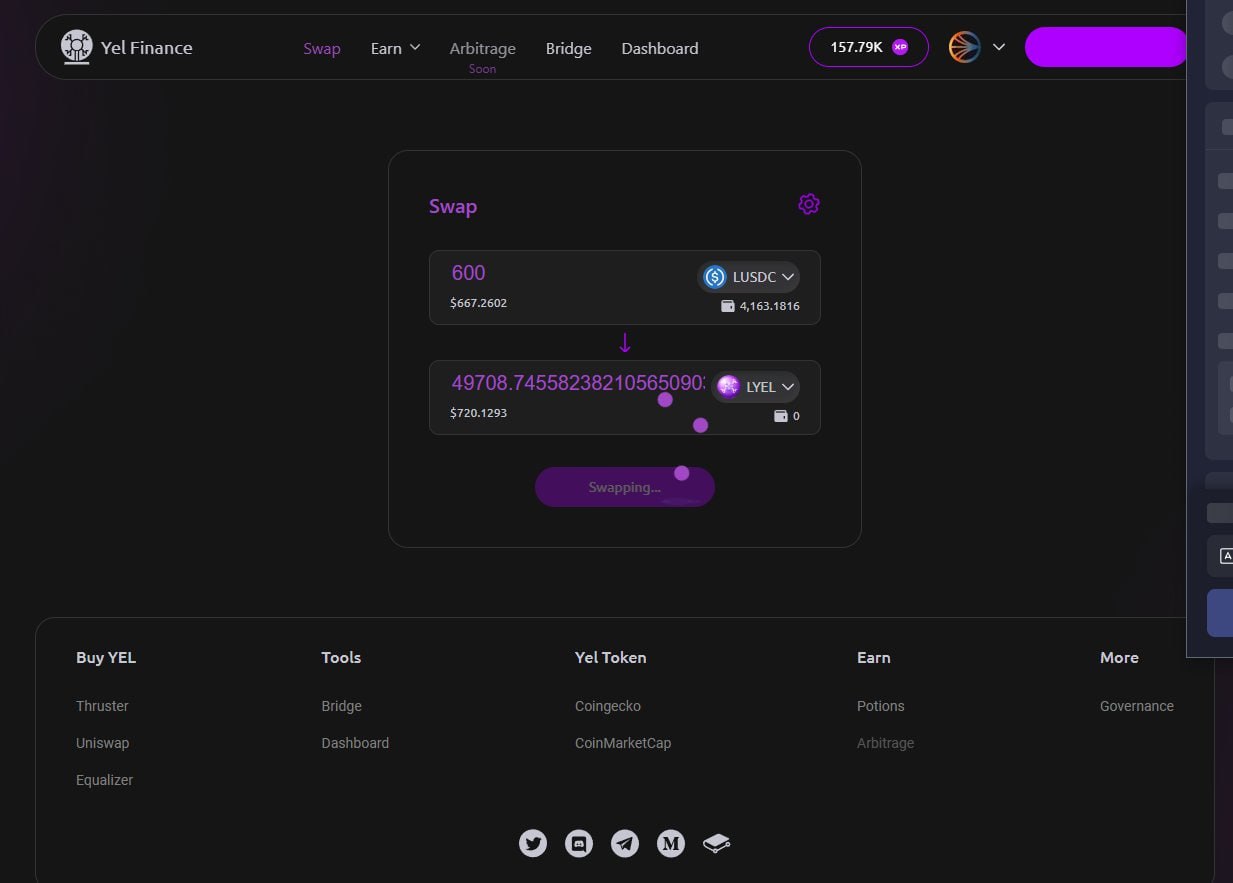This screenshot has width=1233, height=883.
Task: Open the Twitter social icon
Action: (533, 843)
